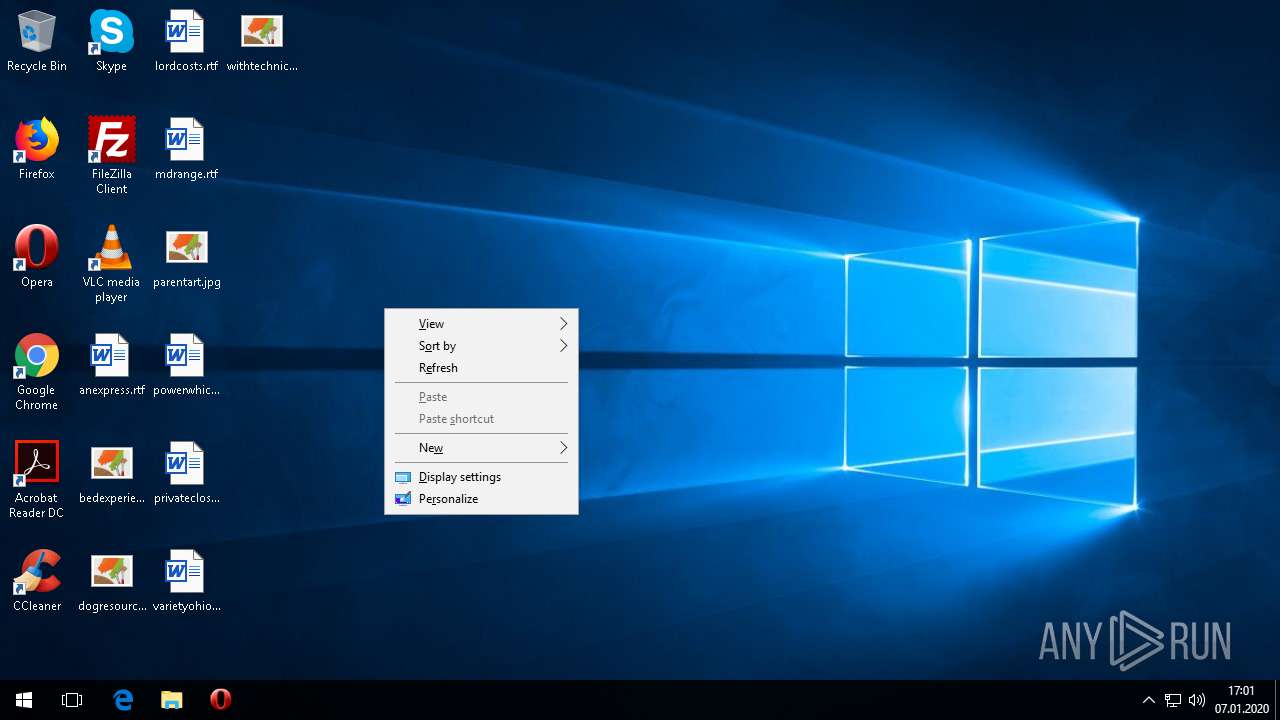Open File Explorer from the taskbar
Image resolution: width=1280 pixels, height=720 pixels.
pyautogui.click(x=172, y=700)
